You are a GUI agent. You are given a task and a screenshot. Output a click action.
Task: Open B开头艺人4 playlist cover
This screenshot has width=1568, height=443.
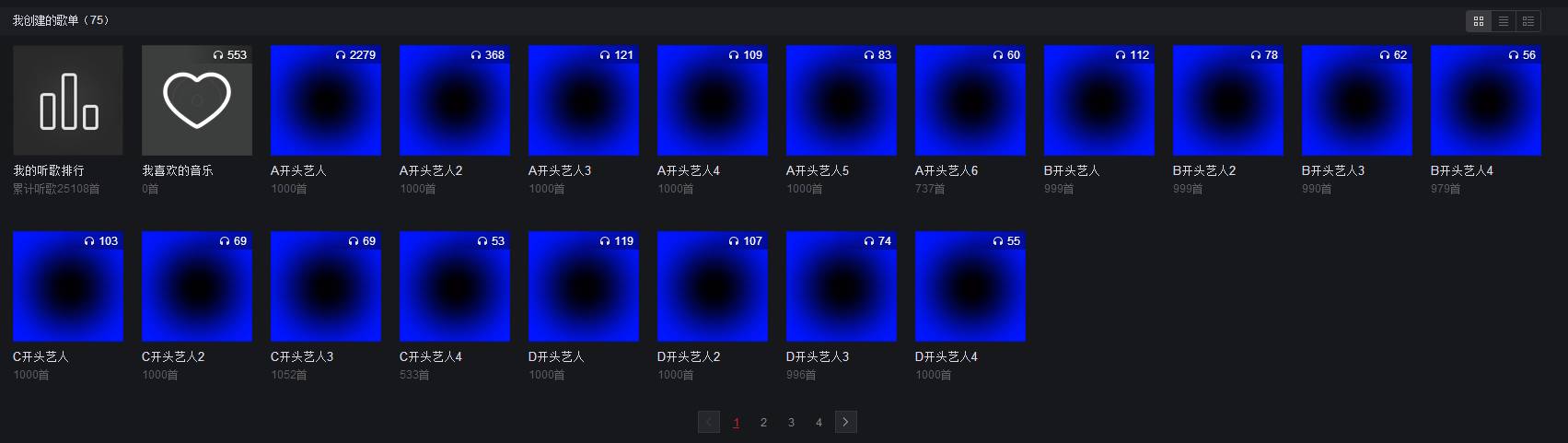(1485, 100)
